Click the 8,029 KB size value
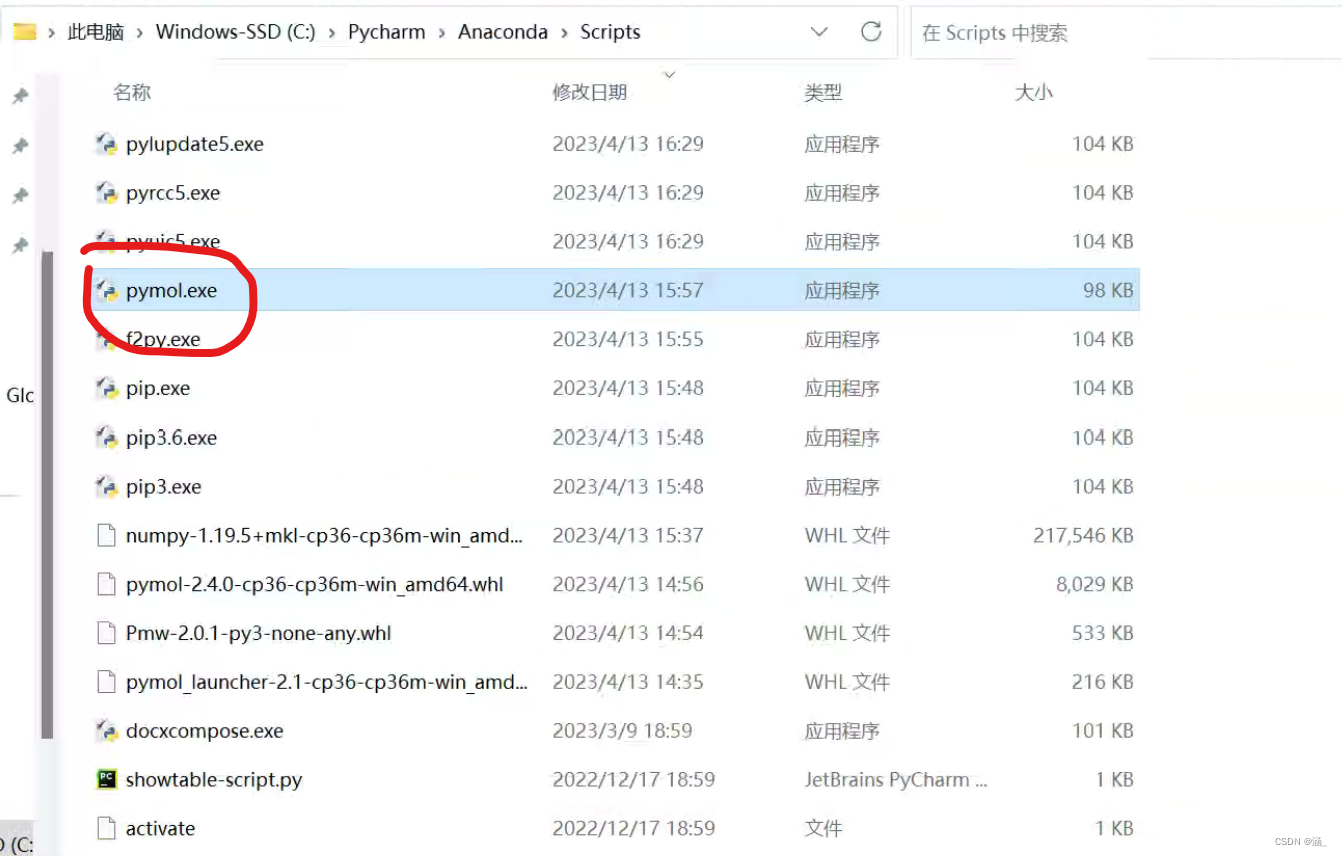Image resolution: width=1342 pixels, height=856 pixels. click(x=1095, y=585)
